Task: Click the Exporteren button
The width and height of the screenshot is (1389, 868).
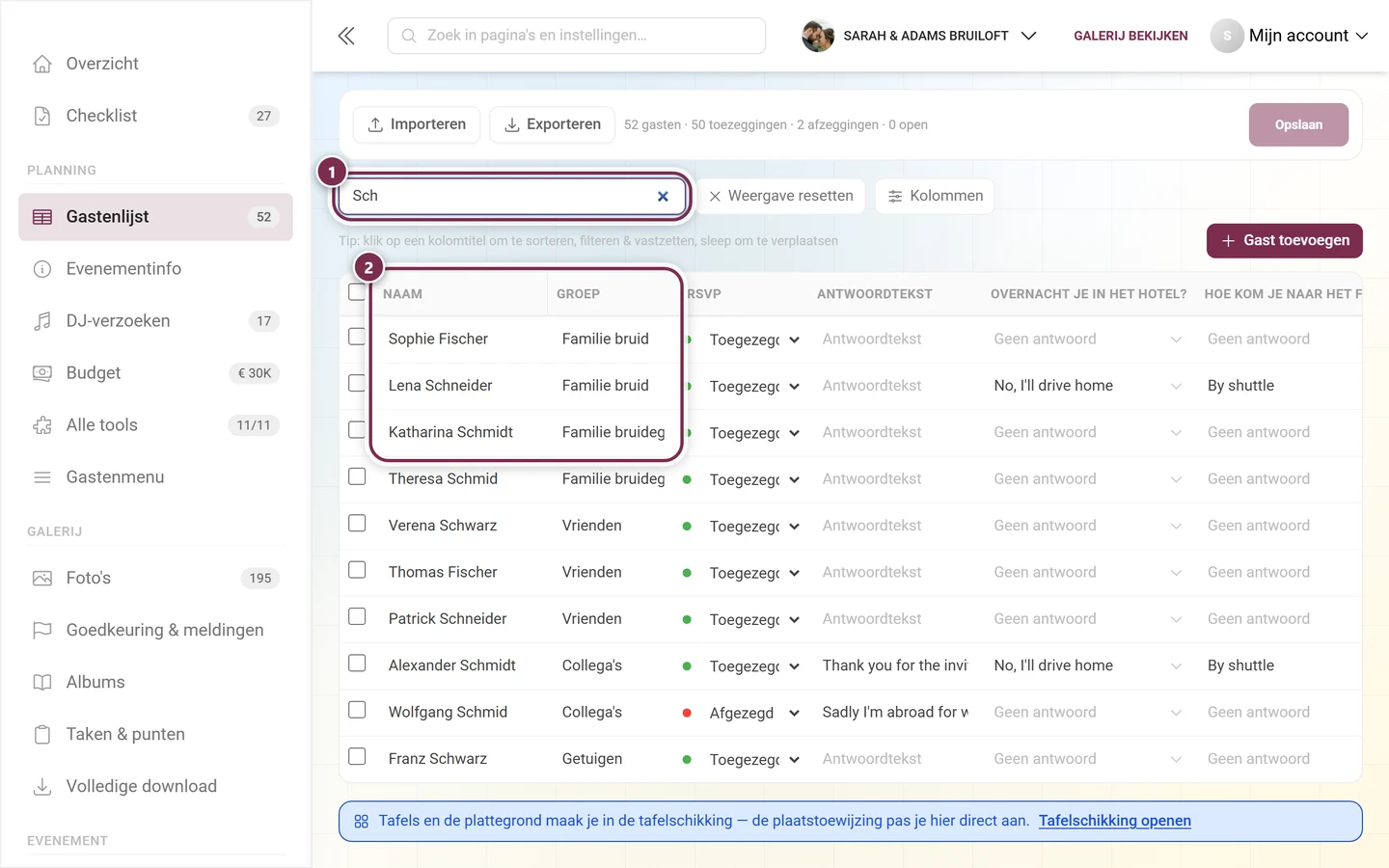Action: [553, 124]
